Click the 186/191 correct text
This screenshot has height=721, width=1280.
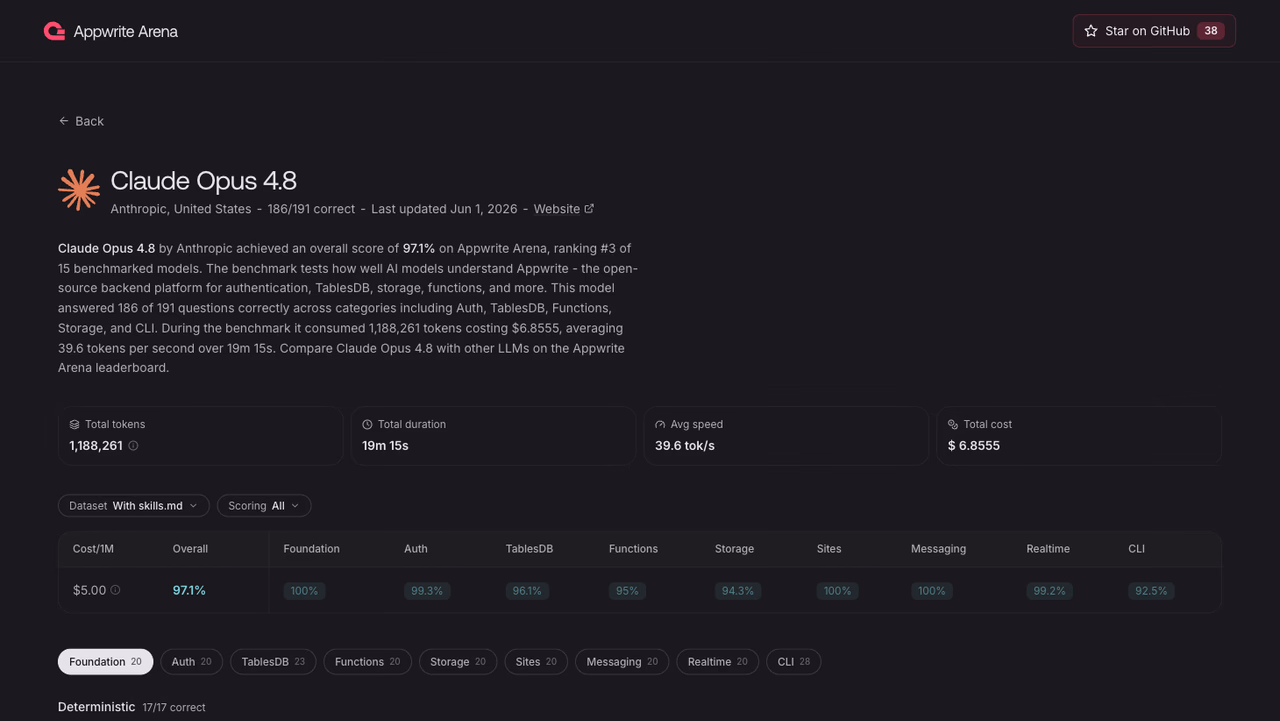click(x=311, y=209)
